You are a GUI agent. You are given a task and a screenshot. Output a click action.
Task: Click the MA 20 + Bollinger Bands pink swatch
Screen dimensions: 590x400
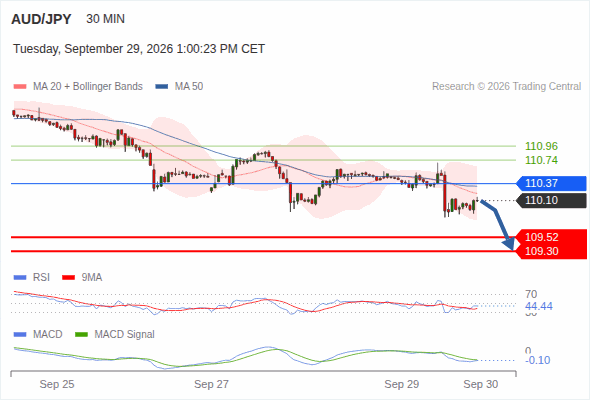point(20,87)
